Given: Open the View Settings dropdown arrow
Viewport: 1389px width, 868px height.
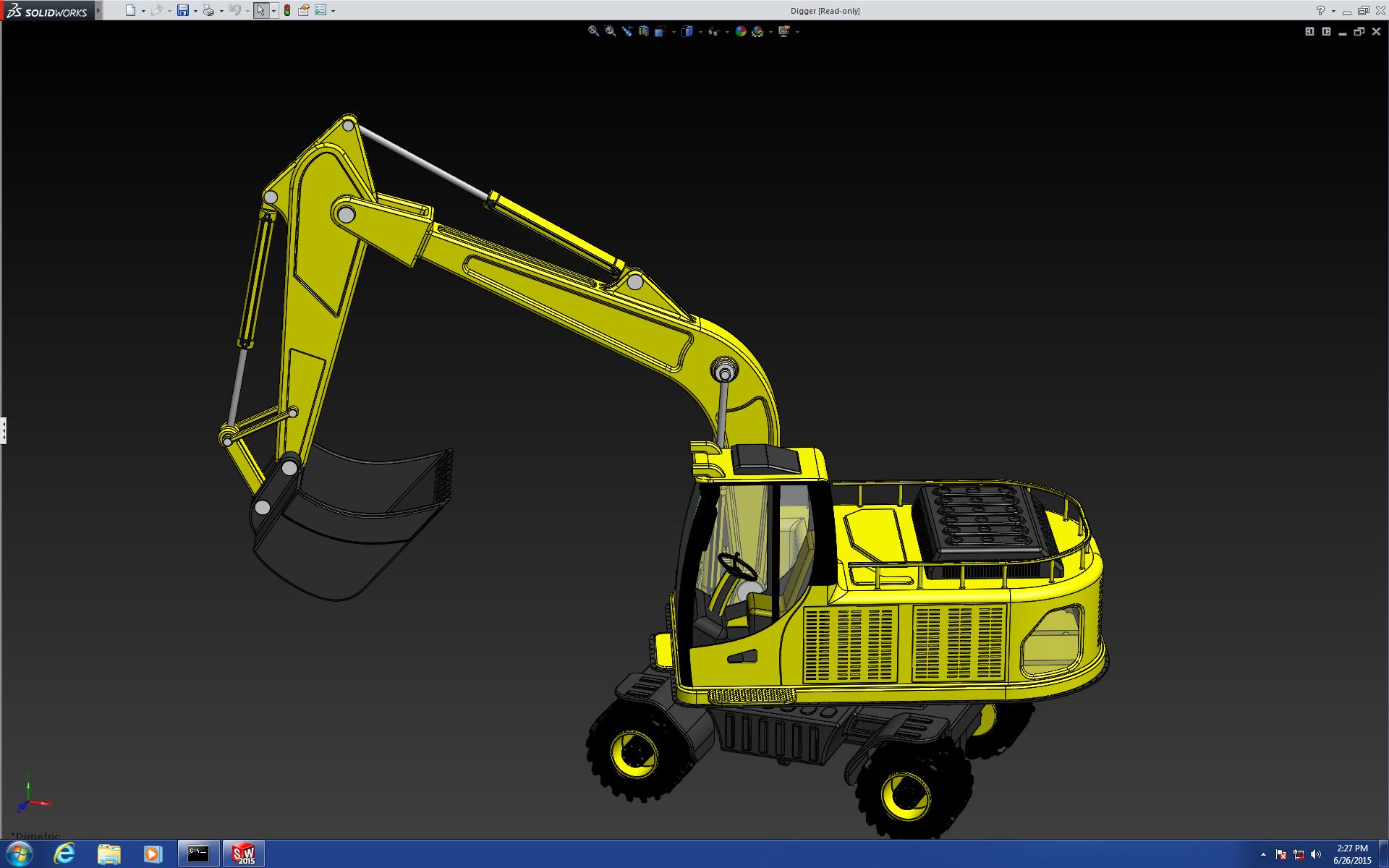Looking at the screenshot, I should (x=797, y=32).
